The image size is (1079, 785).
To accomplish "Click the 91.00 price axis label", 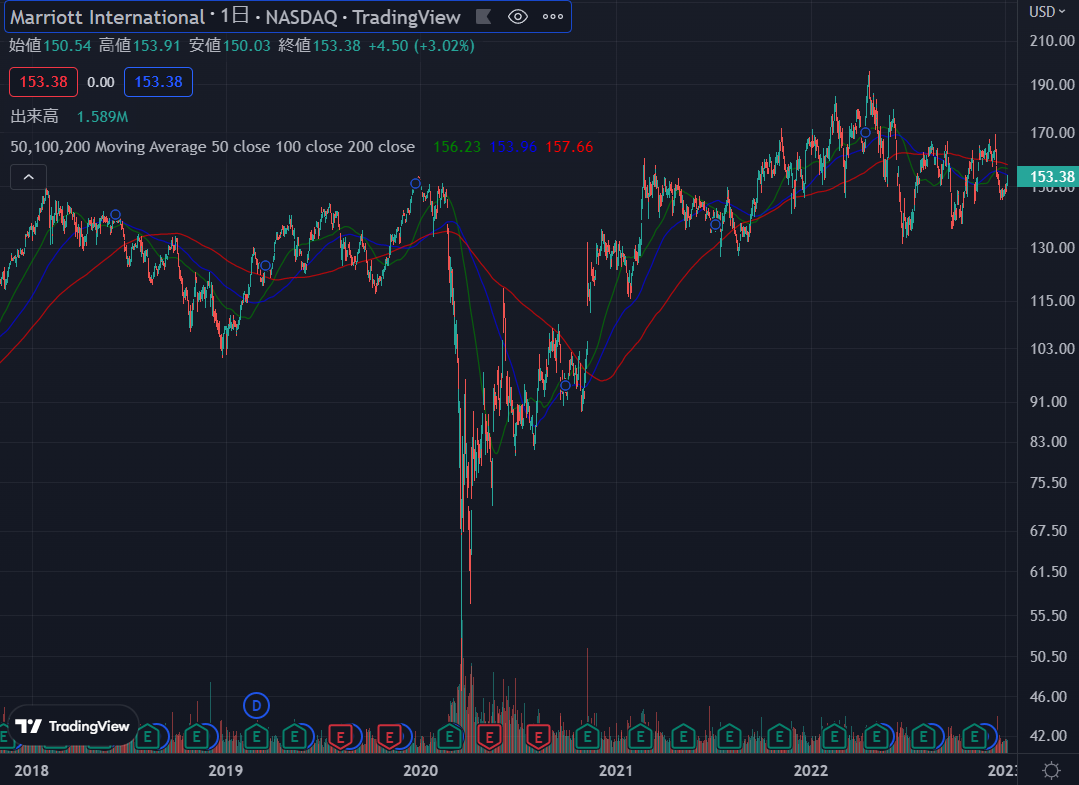I will [1049, 402].
